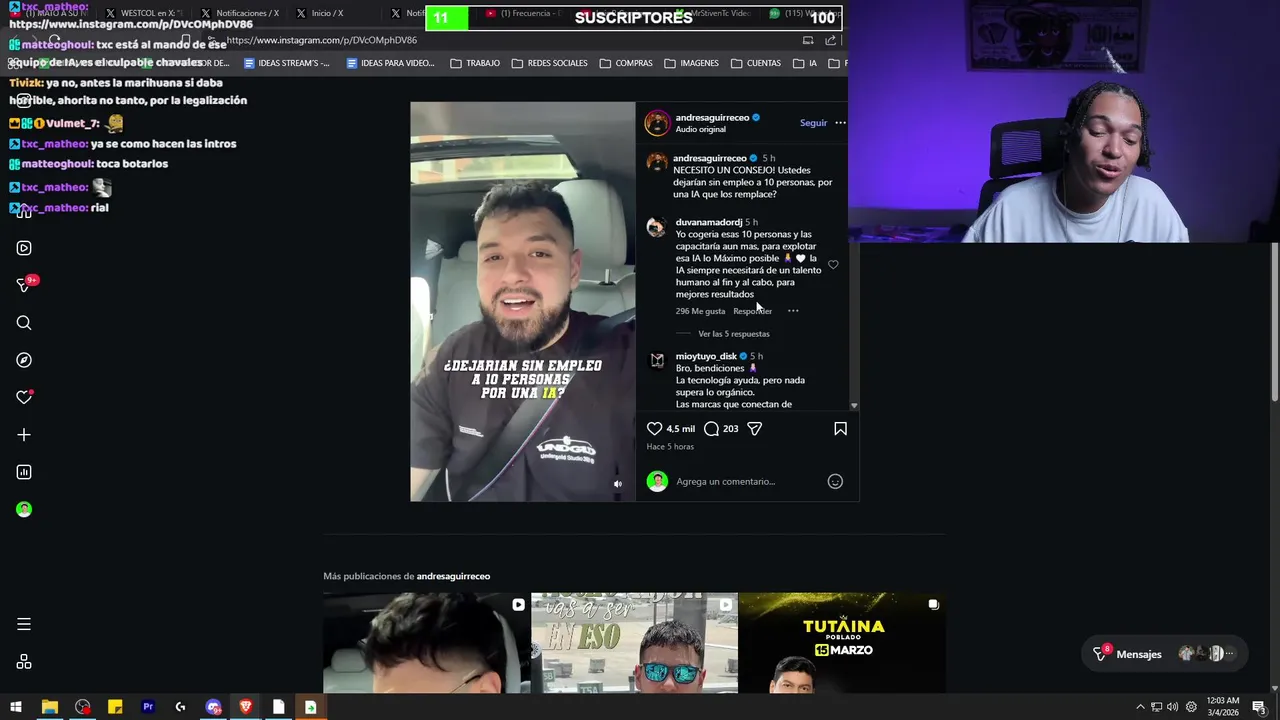Open Windows Start menu
Screen dimensions: 1280x720
point(16,707)
